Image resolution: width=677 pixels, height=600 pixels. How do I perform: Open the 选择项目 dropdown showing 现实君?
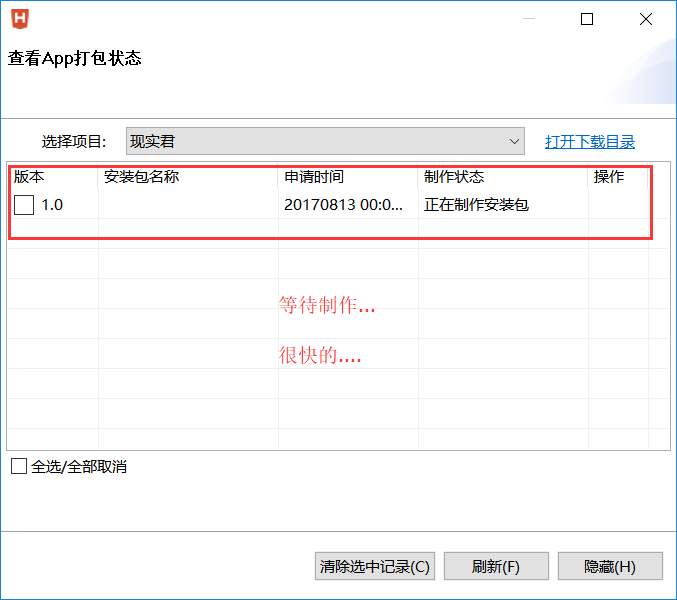point(325,141)
